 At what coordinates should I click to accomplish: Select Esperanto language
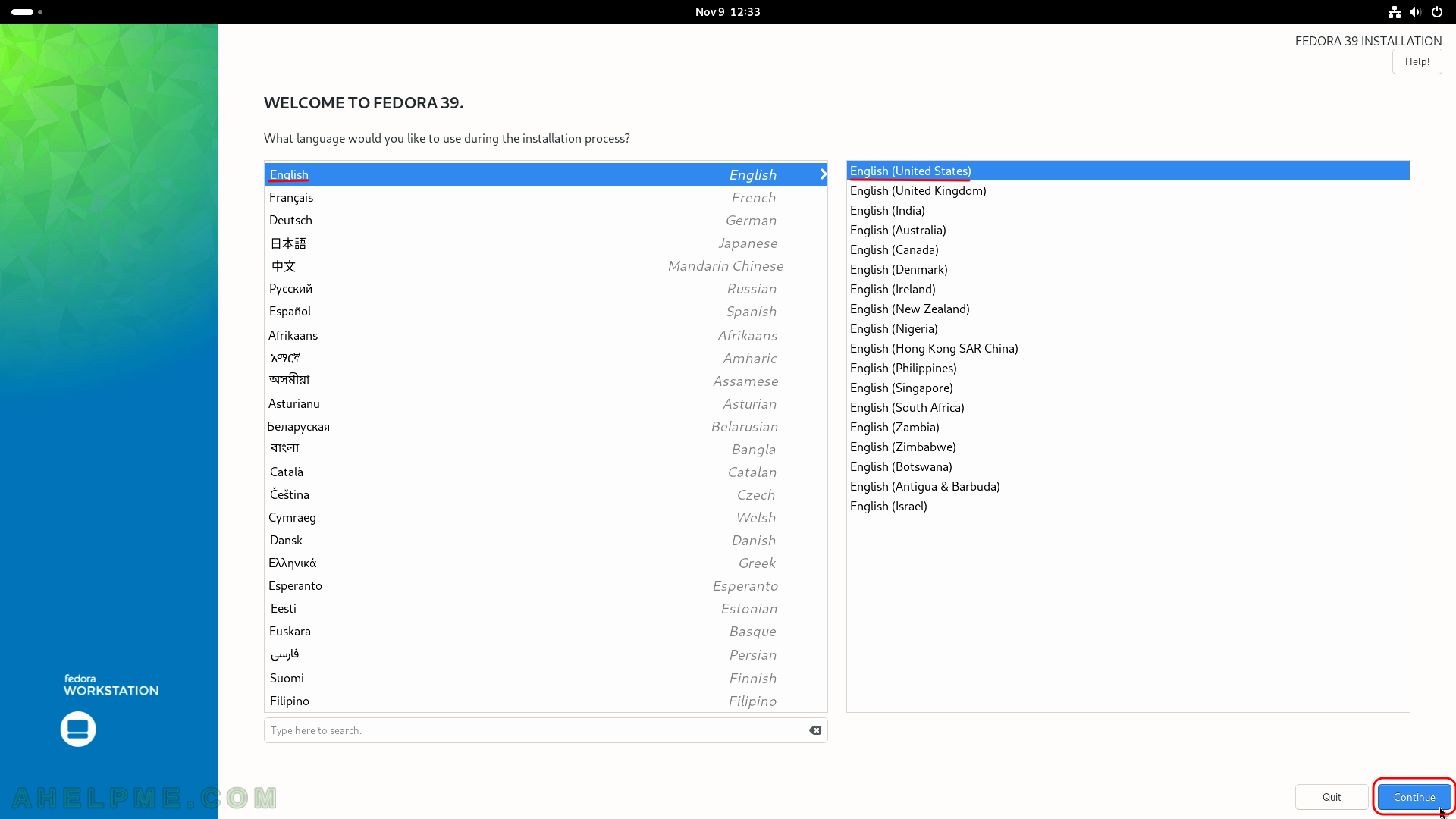tap(545, 585)
